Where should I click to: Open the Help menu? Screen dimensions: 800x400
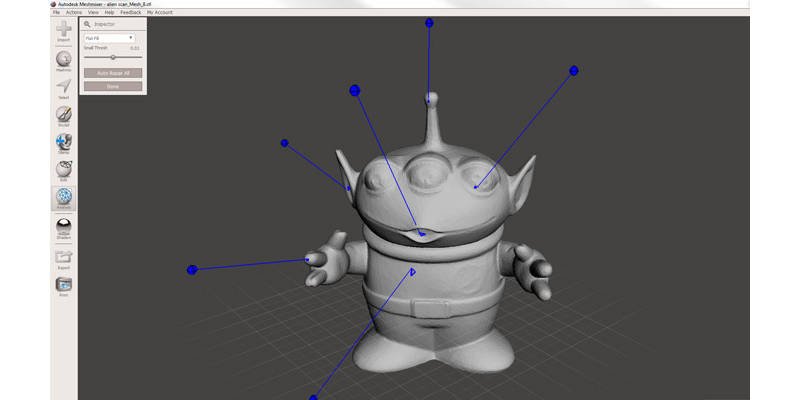click(x=110, y=12)
